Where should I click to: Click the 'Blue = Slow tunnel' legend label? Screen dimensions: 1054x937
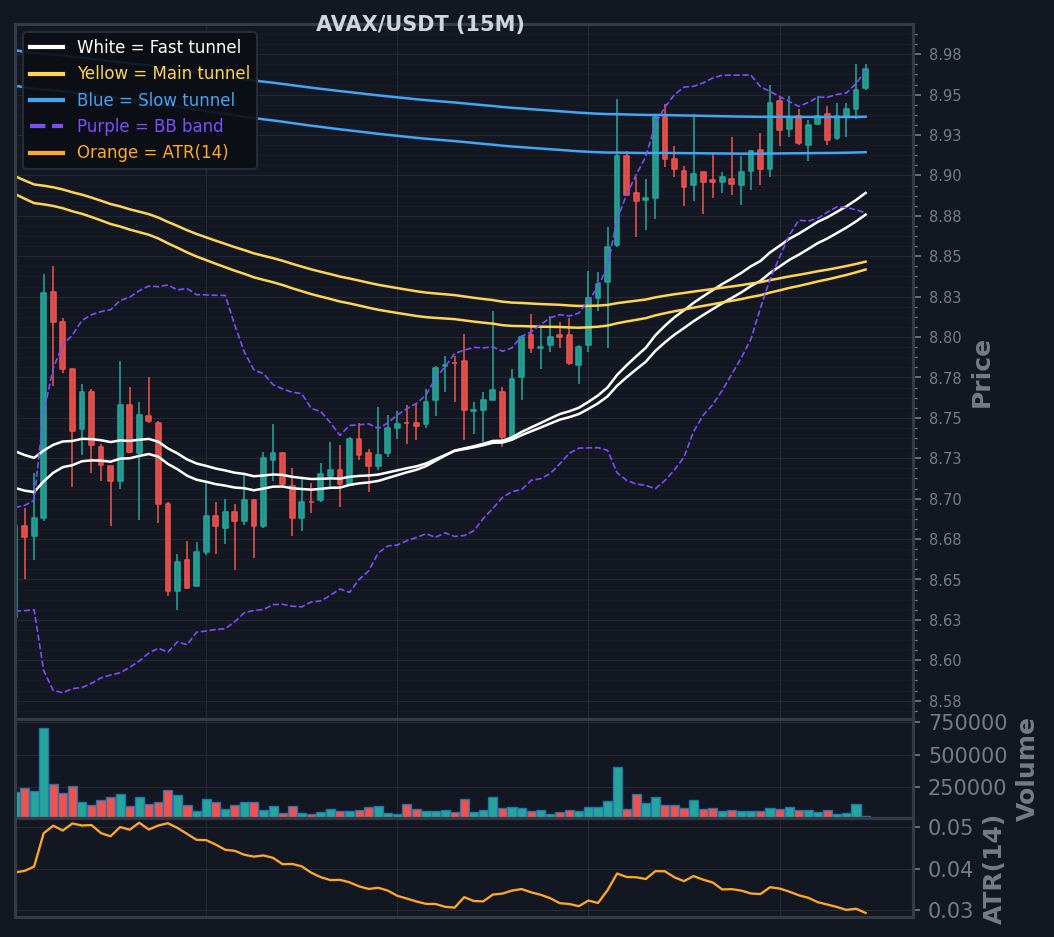pos(156,100)
